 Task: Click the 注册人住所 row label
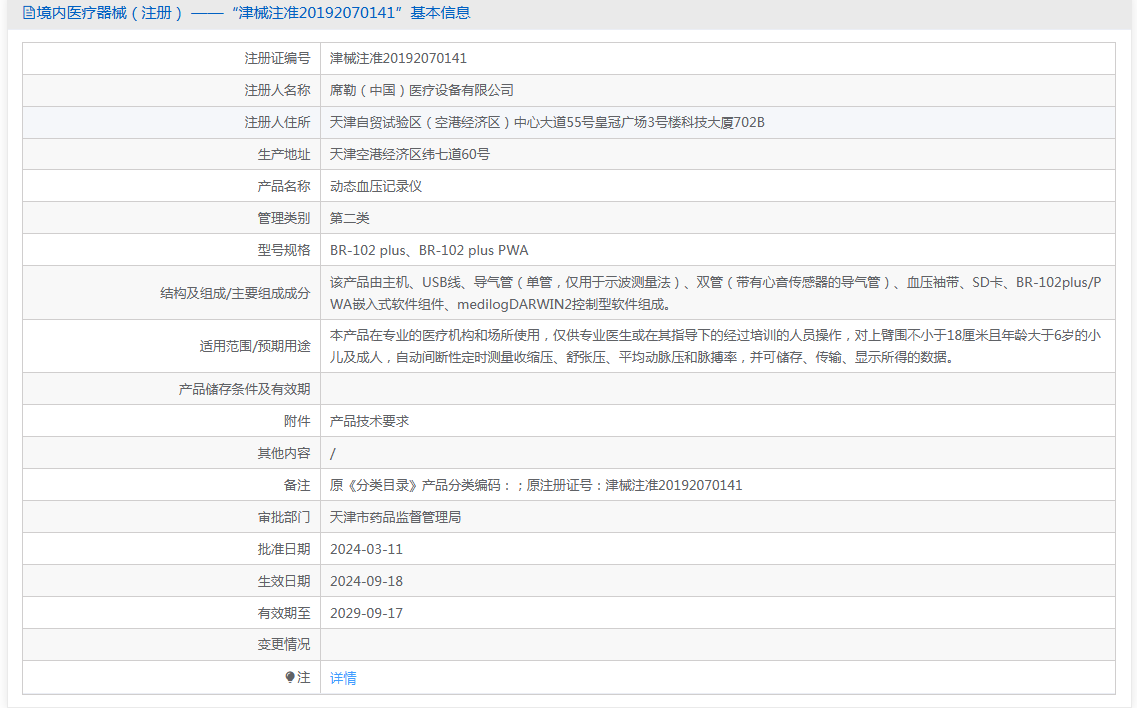277,122
